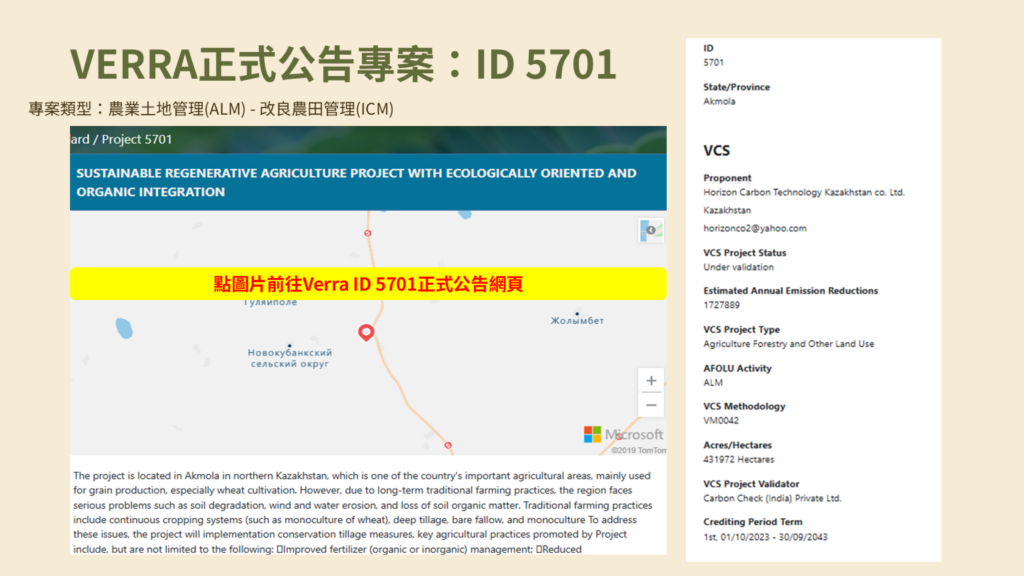Click the 'Under validation' project status
Image resolution: width=1024 pixels, height=576 pixels.
[738, 267]
